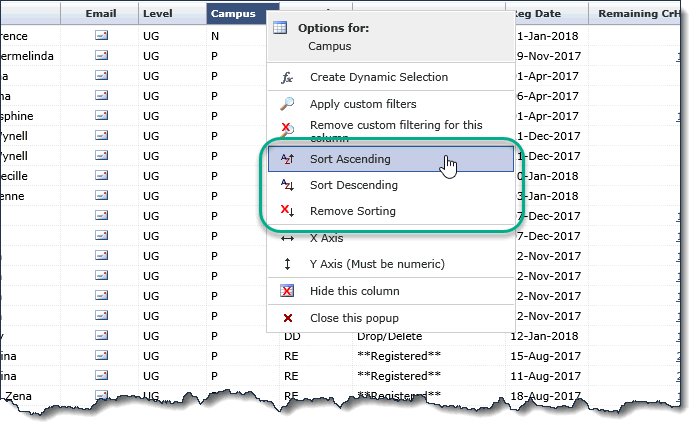Click the email envelope icon in first row
This screenshot has width=696, height=436.
pyautogui.click(x=101, y=36)
